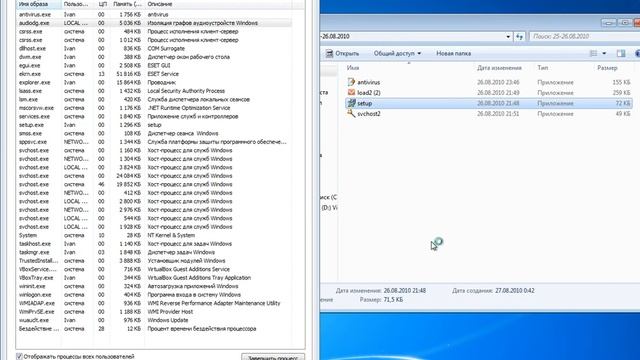Select the ekrn.exe ESET Service row
The height and width of the screenshot is (360, 640).
click(154, 74)
